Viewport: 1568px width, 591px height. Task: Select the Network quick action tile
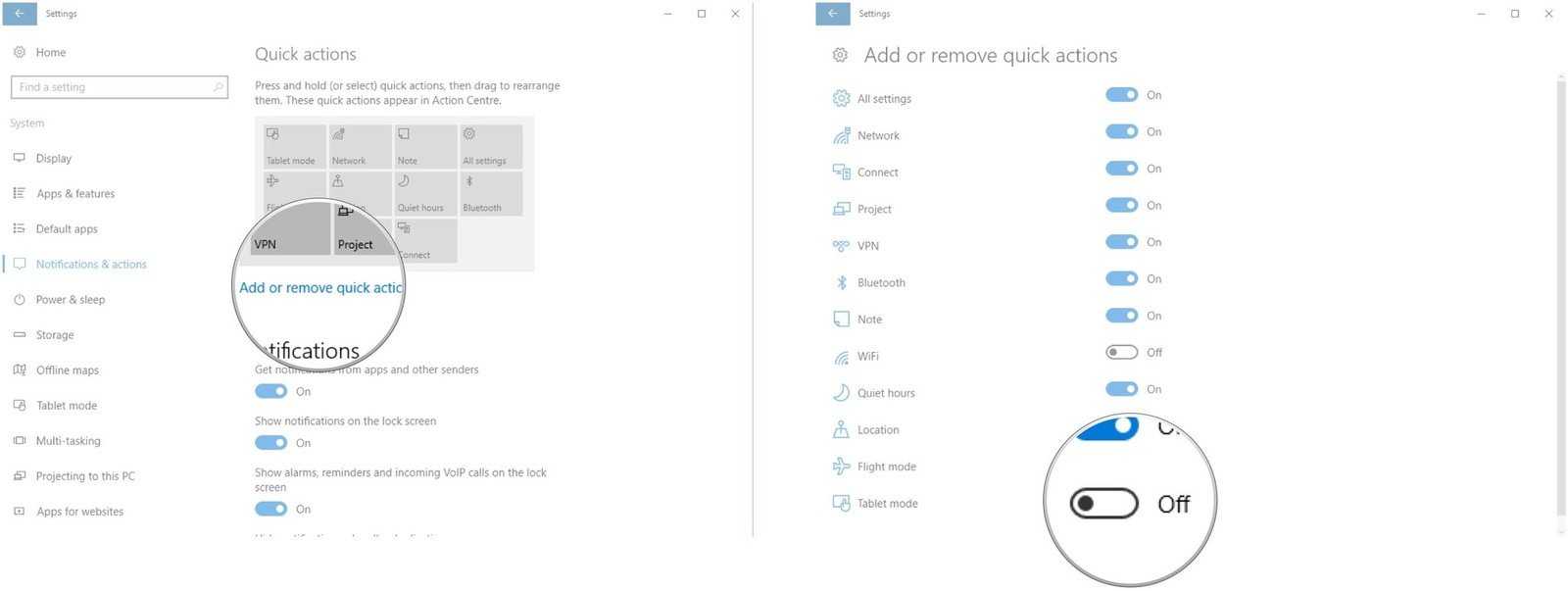coord(360,146)
